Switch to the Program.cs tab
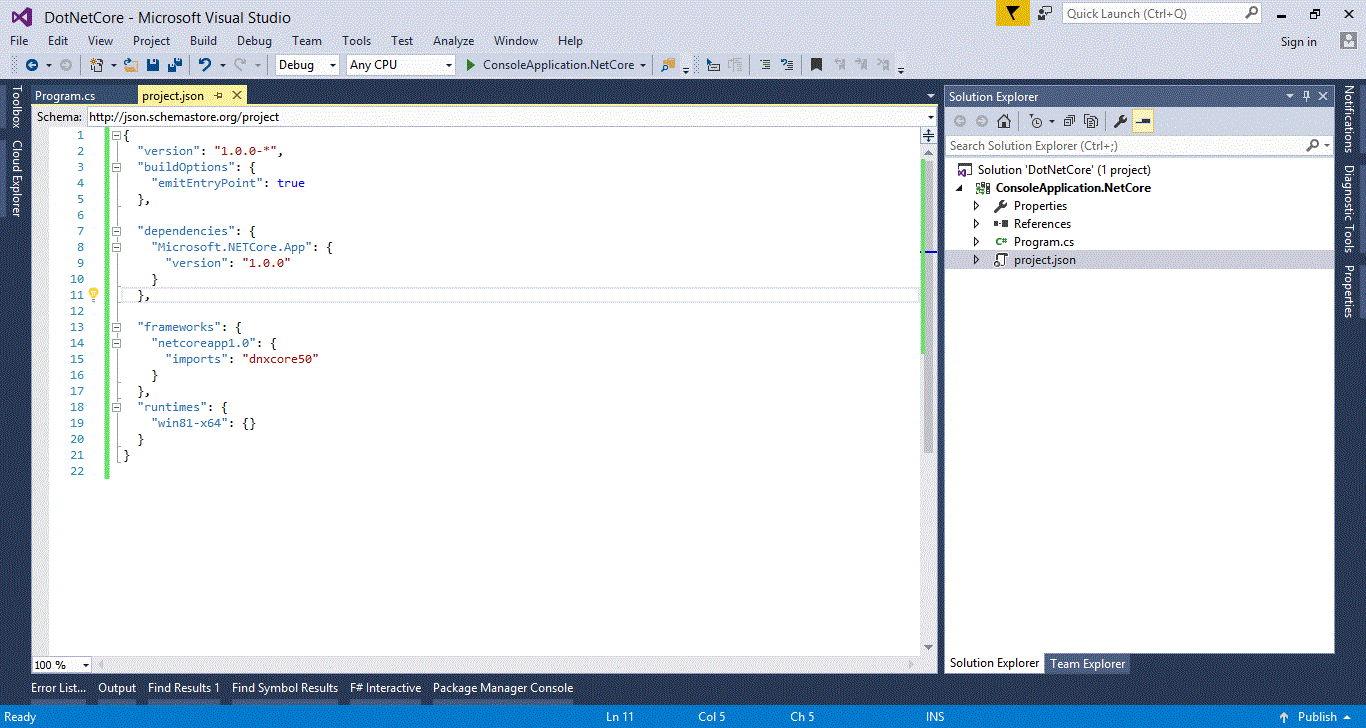The image size is (1366, 728). (x=68, y=95)
